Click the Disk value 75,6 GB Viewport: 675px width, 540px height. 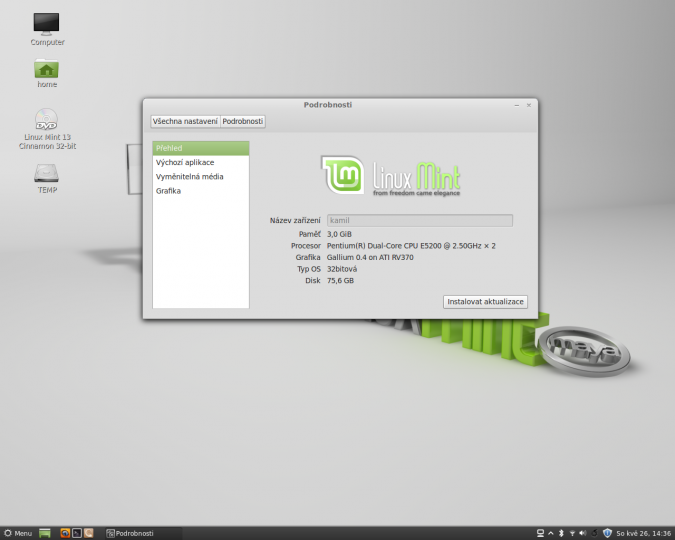pos(340,281)
